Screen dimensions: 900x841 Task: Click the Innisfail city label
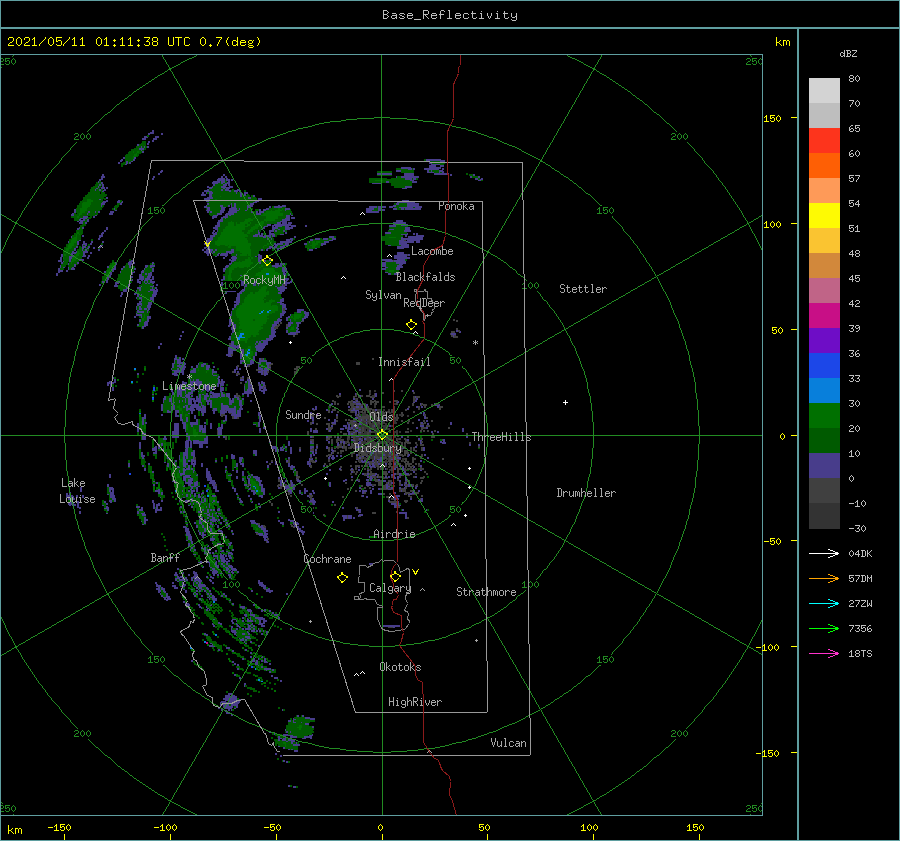point(405,362)
